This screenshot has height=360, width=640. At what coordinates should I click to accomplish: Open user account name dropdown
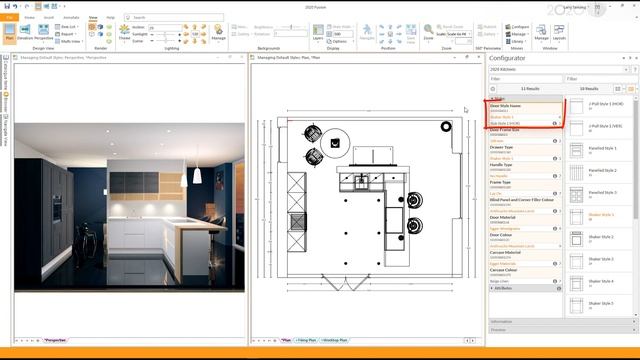(x=577, y=7)
